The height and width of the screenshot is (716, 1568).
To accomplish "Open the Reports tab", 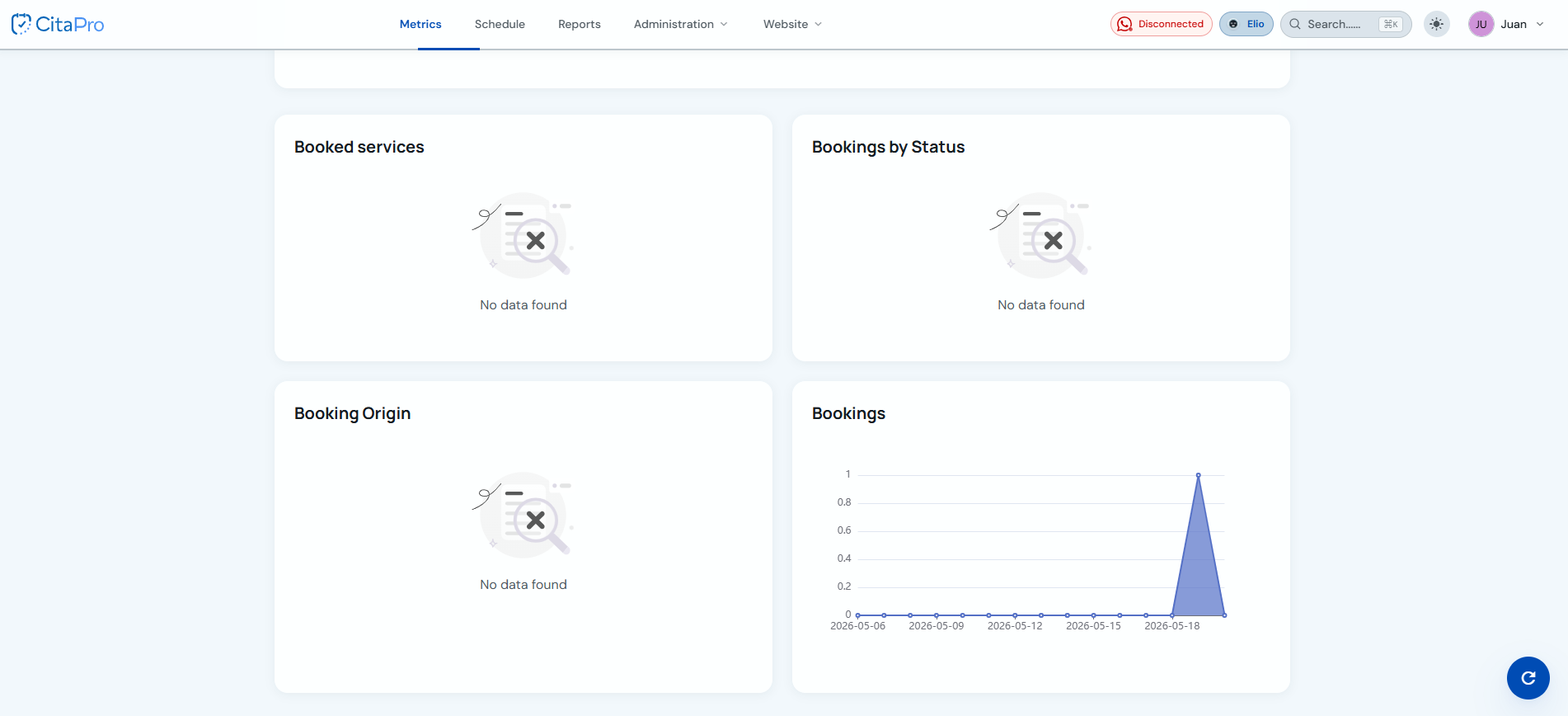I will coord(579,24).
